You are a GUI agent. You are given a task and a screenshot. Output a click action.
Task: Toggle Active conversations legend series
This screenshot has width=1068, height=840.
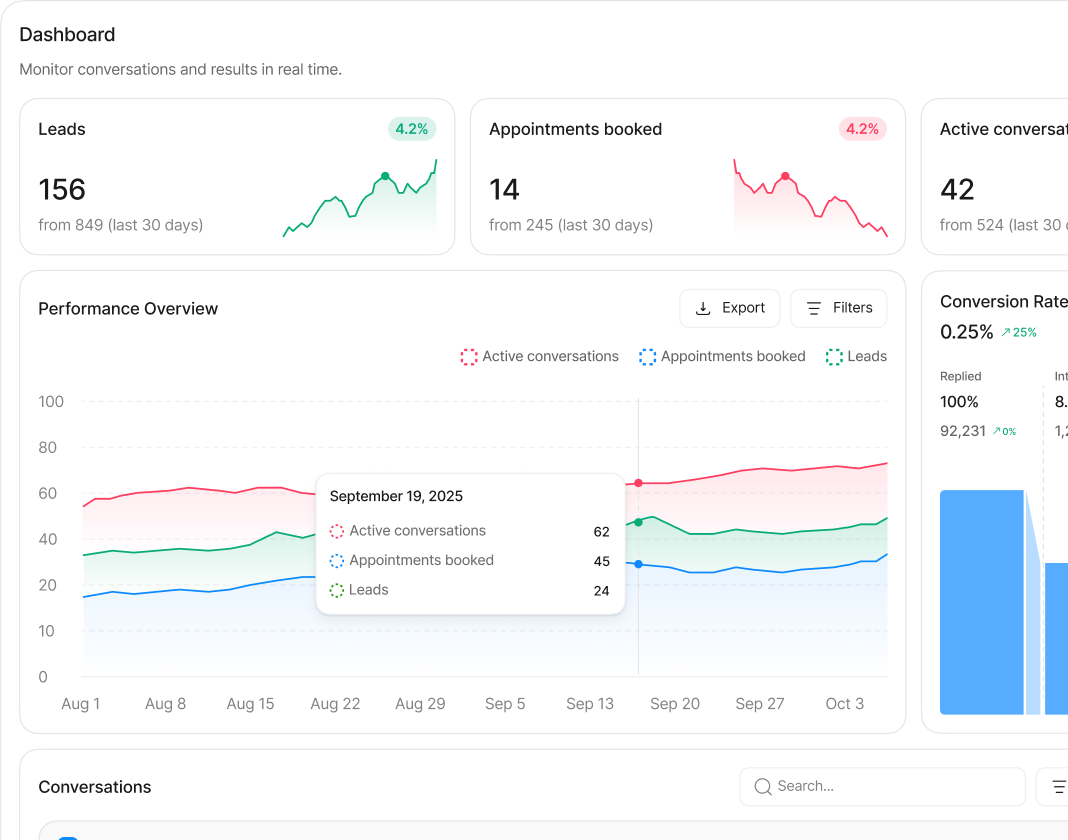pyautogui.click(x=539, y=356)
